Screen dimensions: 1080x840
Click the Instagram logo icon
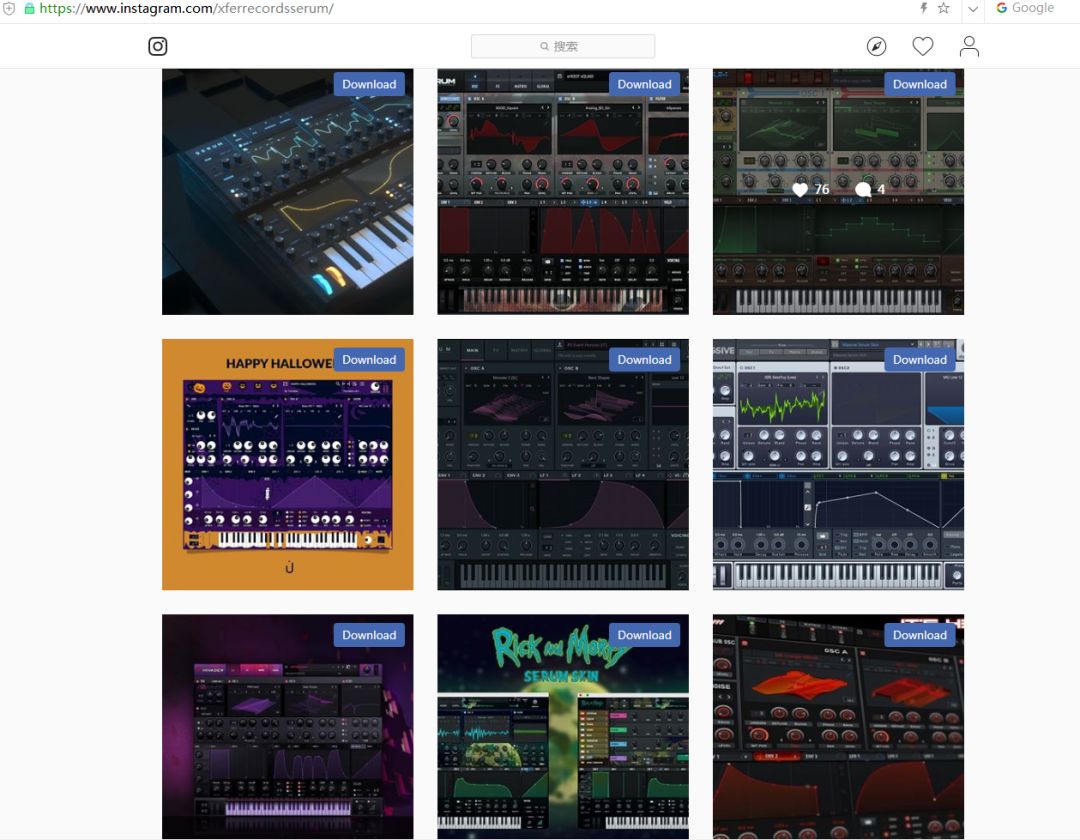158,46
